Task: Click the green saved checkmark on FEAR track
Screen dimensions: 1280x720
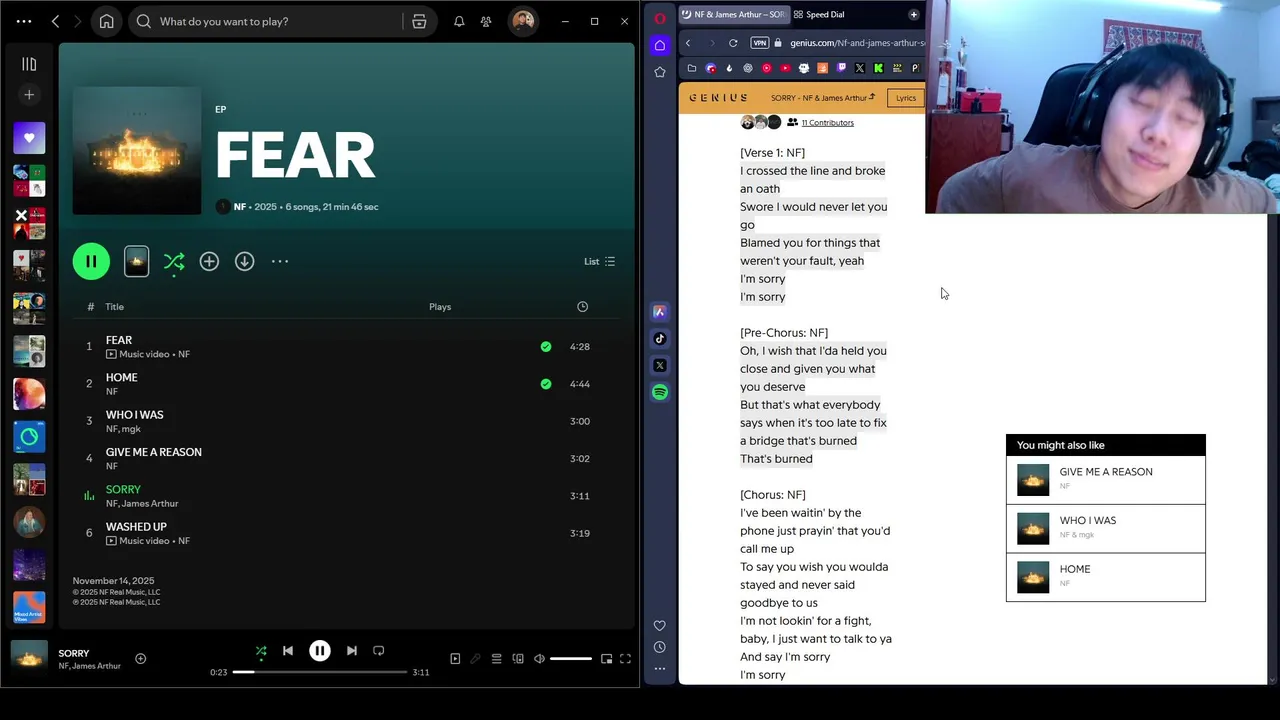Action: point(546,347)
